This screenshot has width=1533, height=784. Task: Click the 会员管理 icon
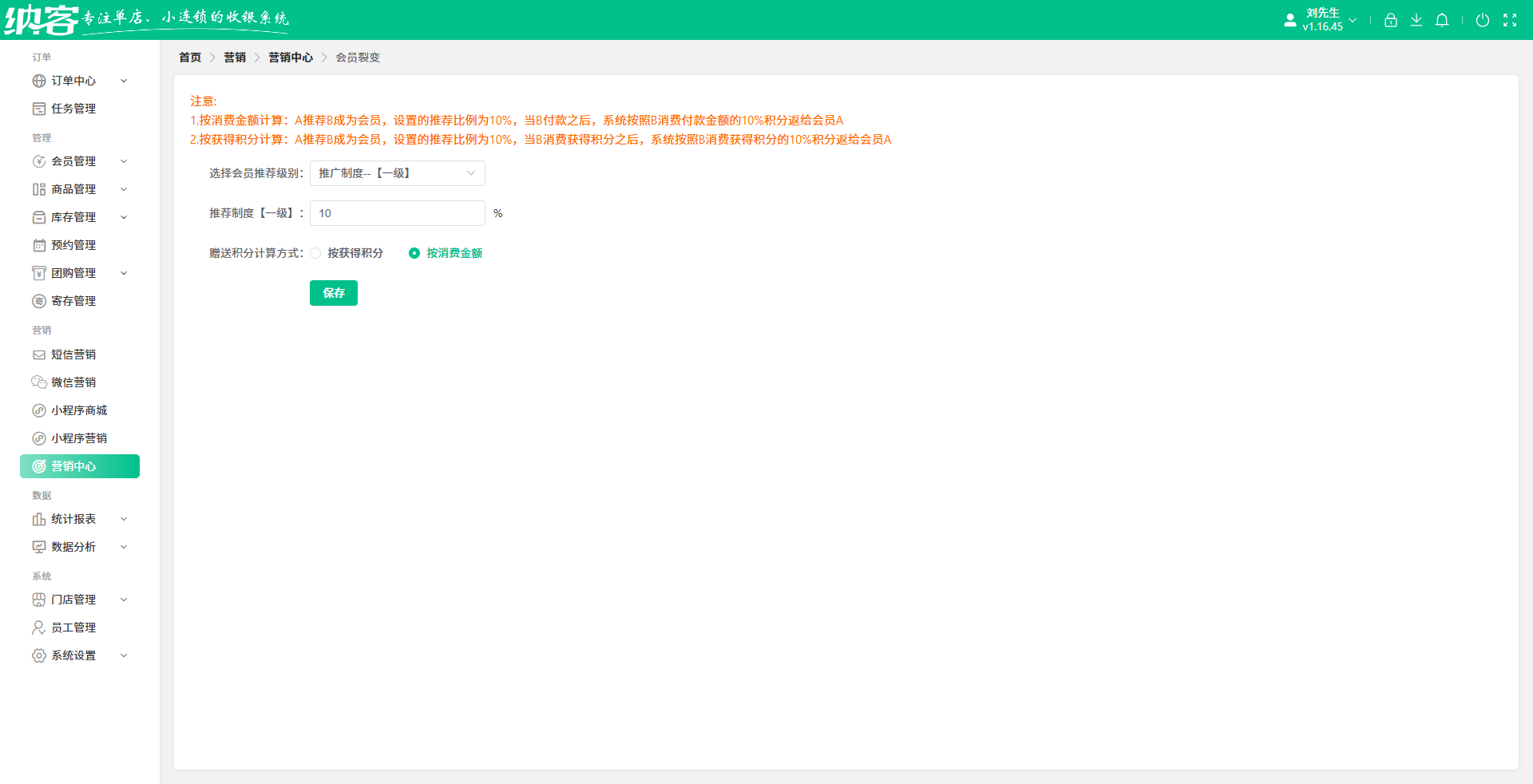[x=39, y=161]
